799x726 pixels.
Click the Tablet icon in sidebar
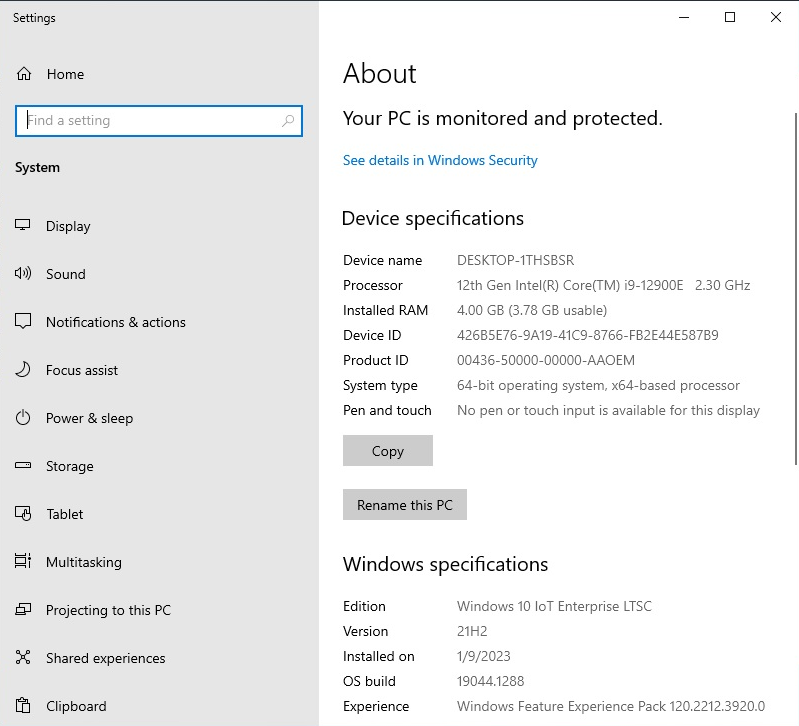point(23,514)
